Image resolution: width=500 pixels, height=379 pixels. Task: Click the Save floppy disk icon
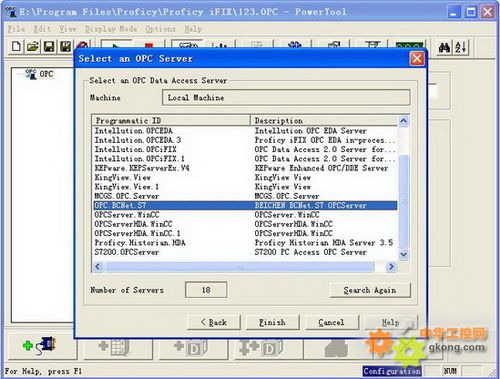49,47
